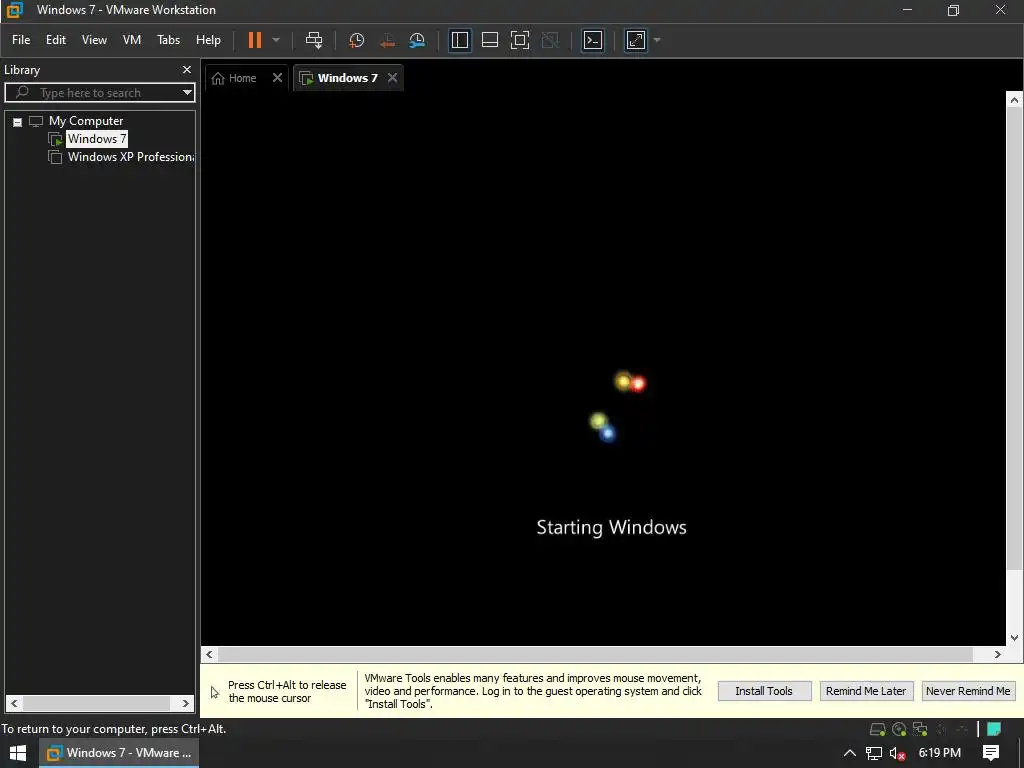
Task: Click the VMware logo in title bar
Action: [14, 10]
